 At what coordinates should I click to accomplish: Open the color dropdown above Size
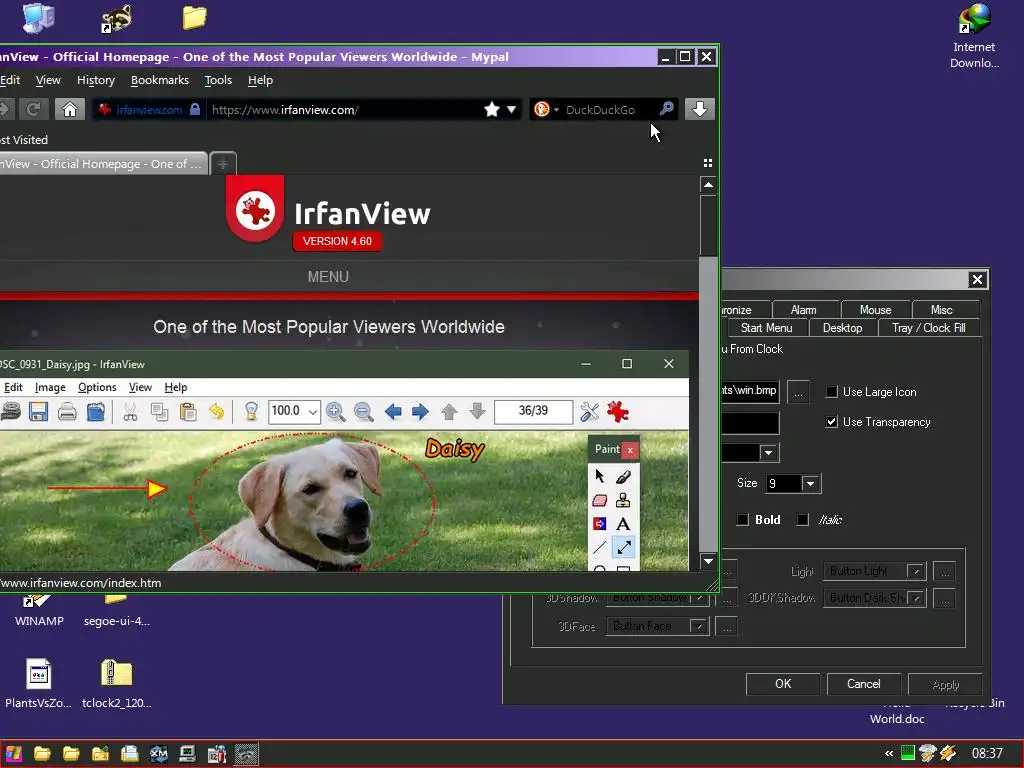(769, 453)
